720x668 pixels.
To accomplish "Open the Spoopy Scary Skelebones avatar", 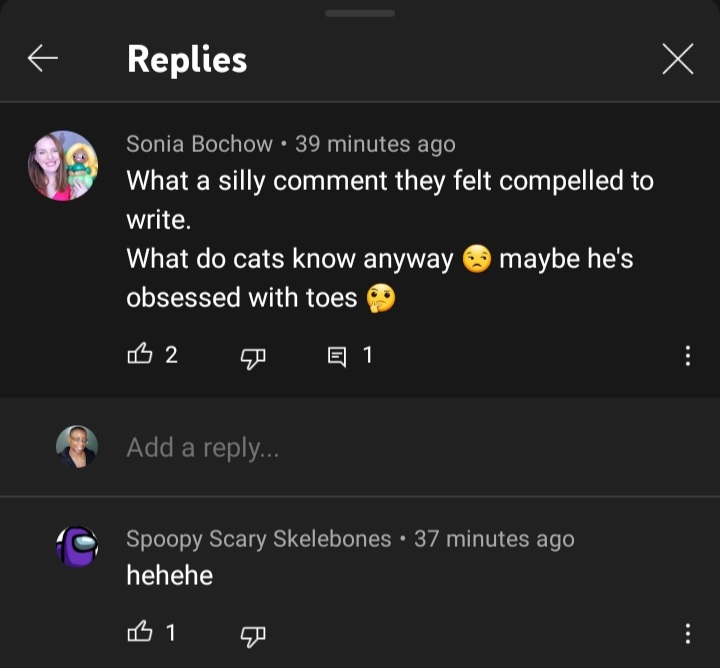I will [77, 547].
